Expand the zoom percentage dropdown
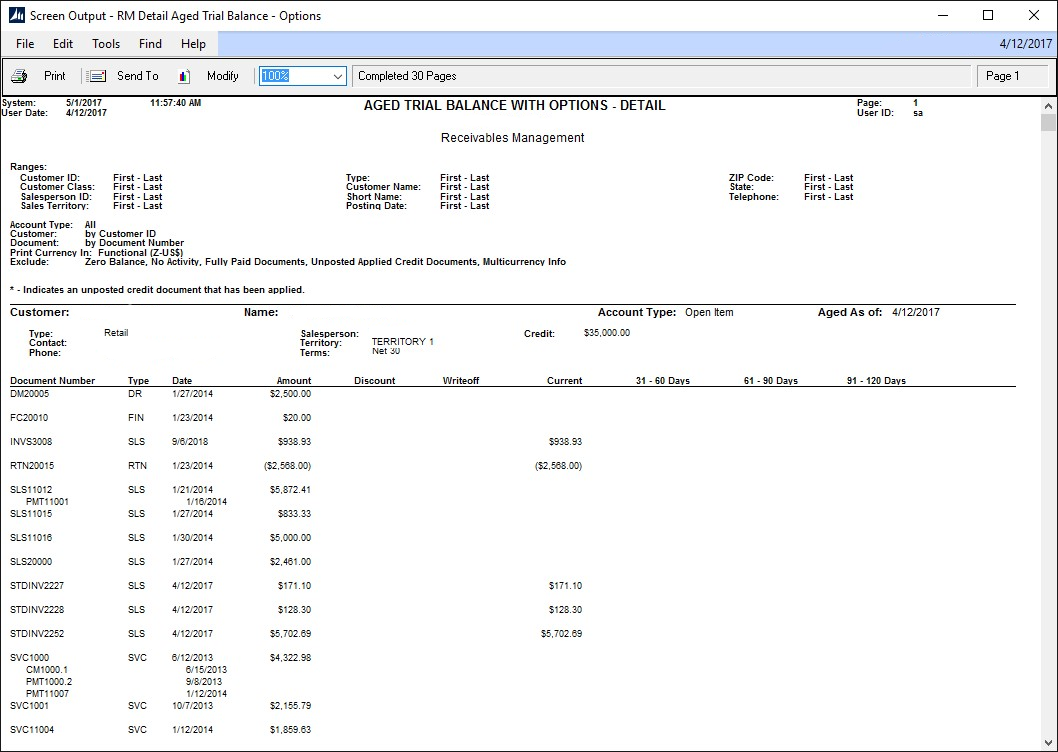 coord(336,75)
